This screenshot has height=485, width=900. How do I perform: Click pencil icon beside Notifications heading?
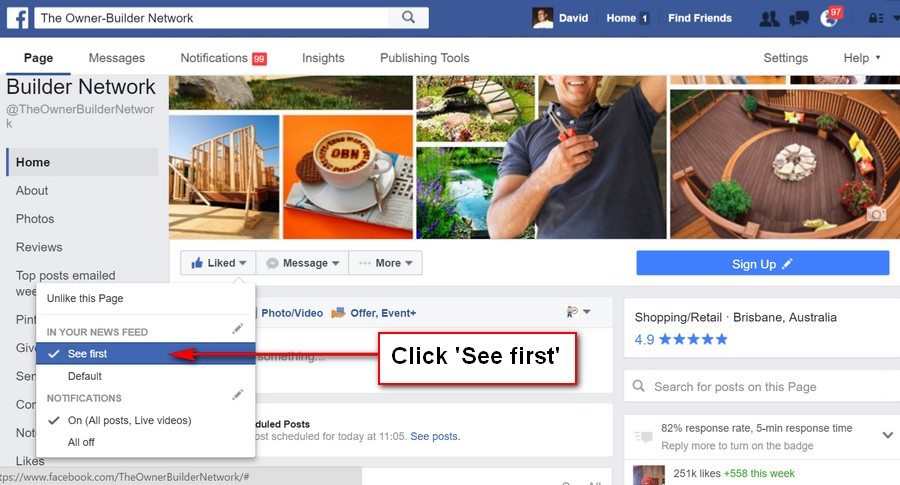pos(238,395)
